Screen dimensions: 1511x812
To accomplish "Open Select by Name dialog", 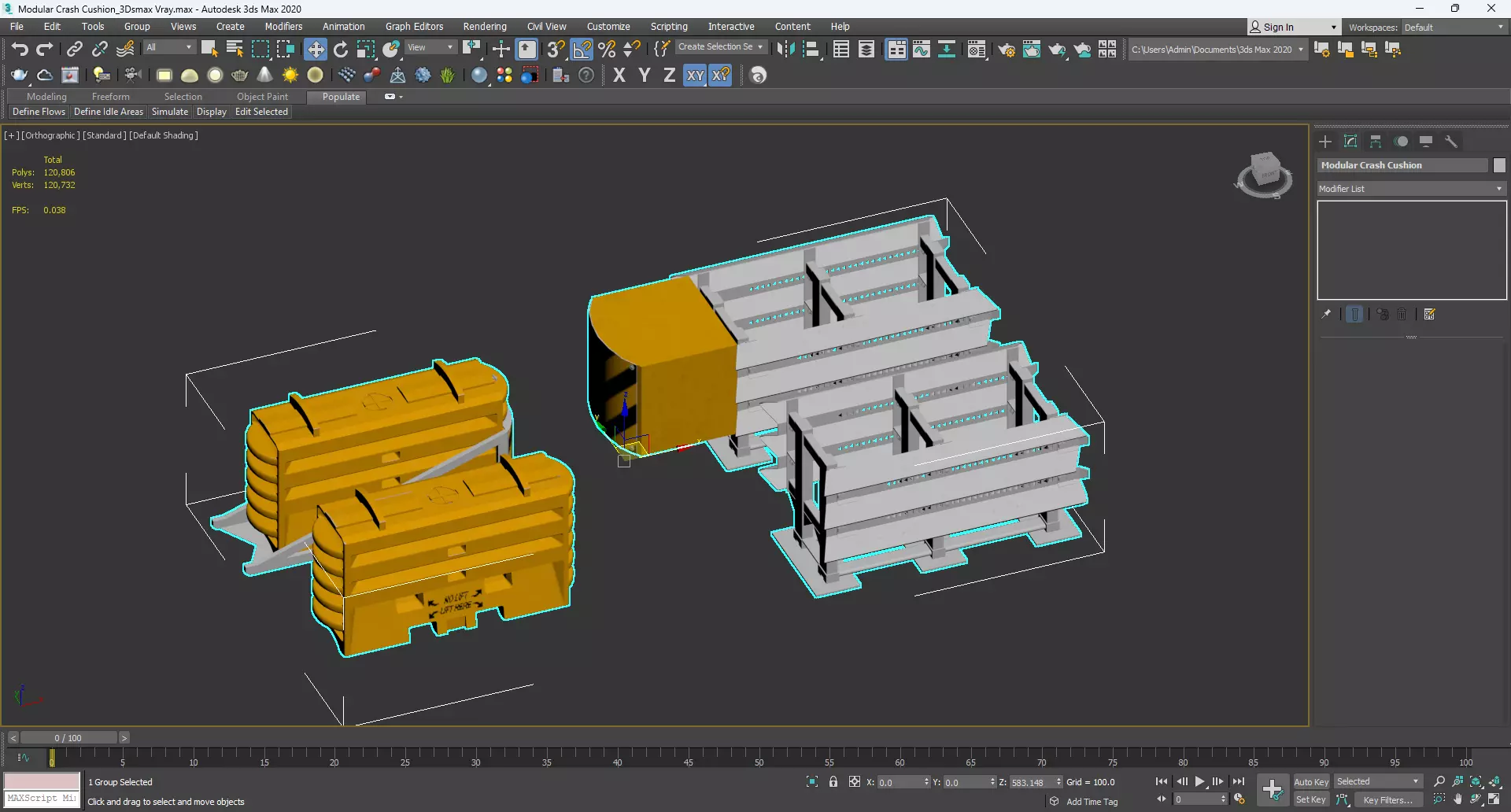I will (x=235, y=50).
